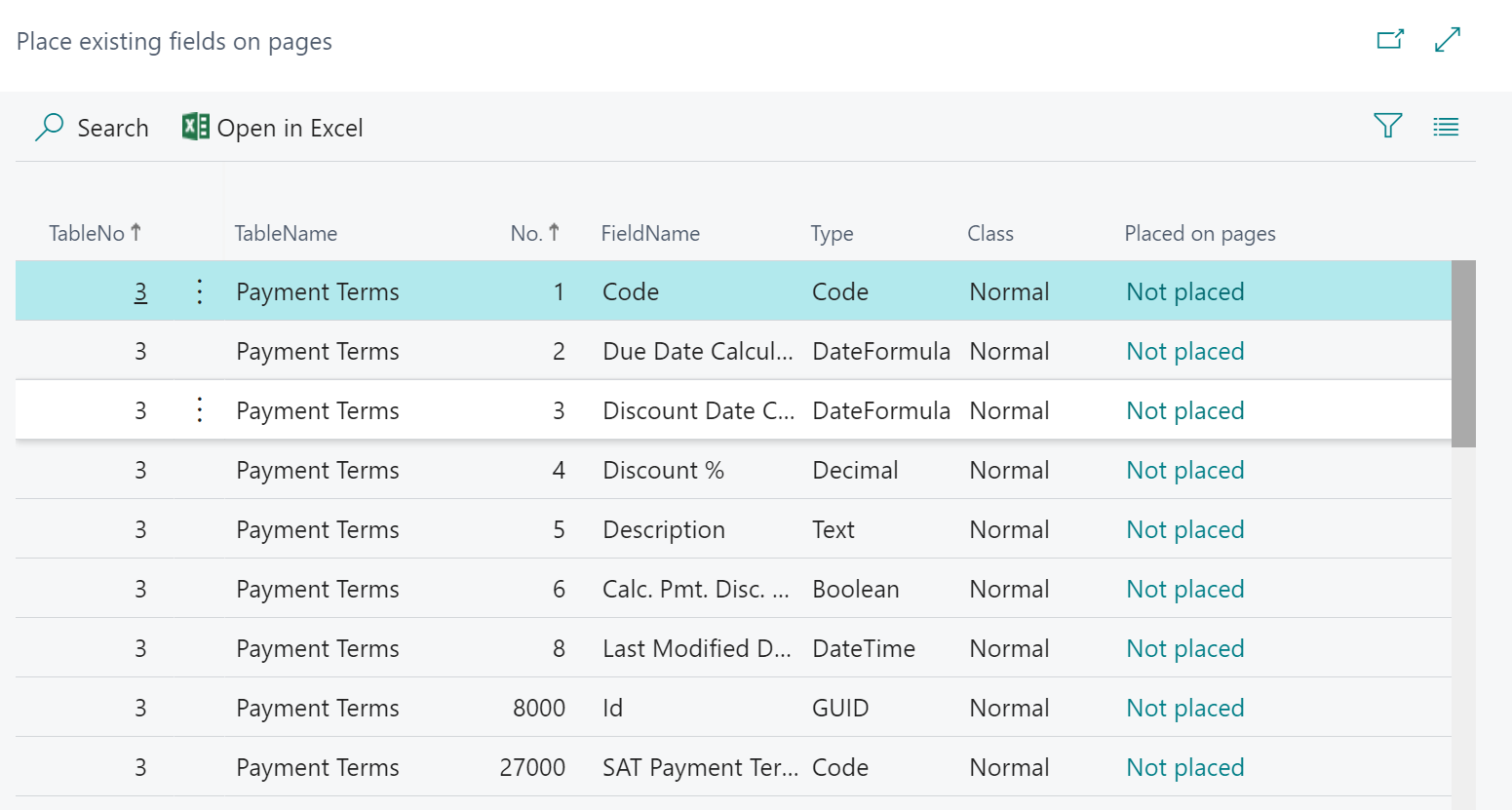Select the Last Modified D... field row
This screenshot has width=1512, height=810.
coord(733,648)
